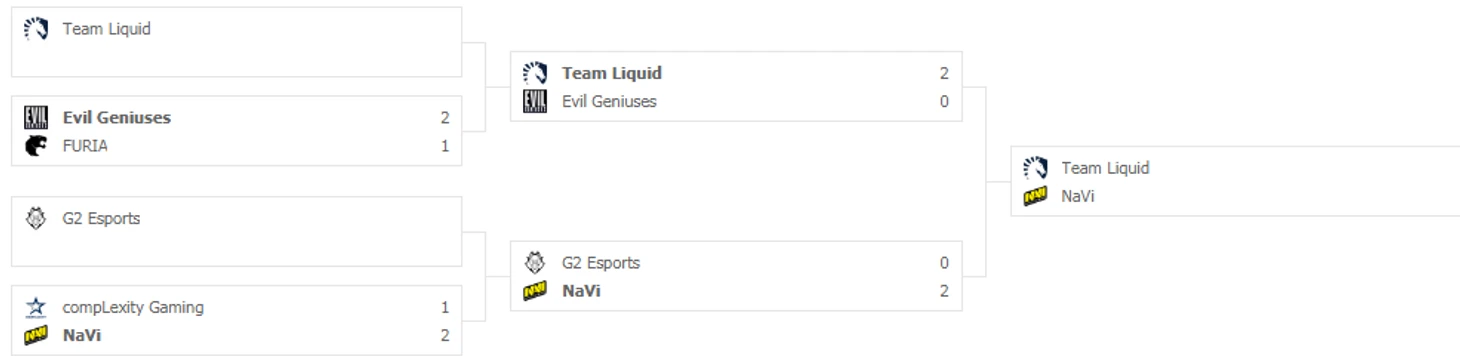The width and height of the screenshot is (1460, 361).
Task: Open bold Evil Geniuses link in quarterfinal
Action: [117, 118]
